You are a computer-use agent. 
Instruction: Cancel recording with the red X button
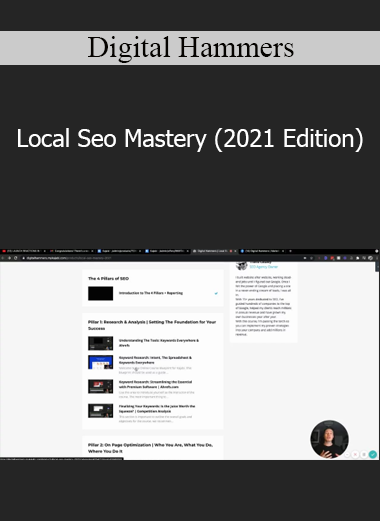355,454
